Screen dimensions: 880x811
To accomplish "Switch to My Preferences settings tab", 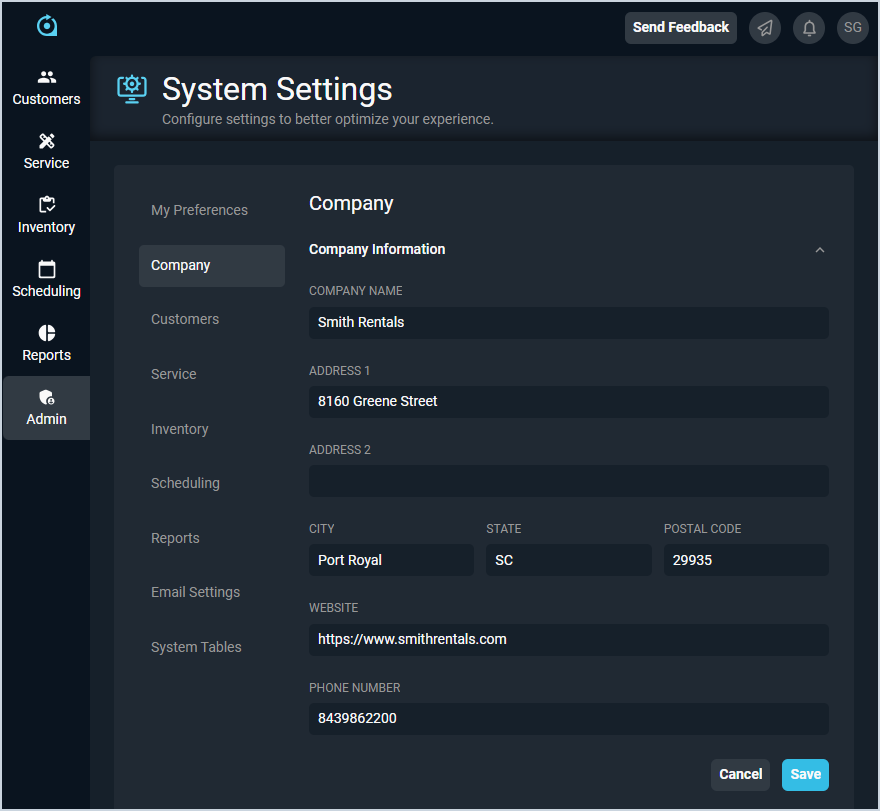I will pos(199,210).
